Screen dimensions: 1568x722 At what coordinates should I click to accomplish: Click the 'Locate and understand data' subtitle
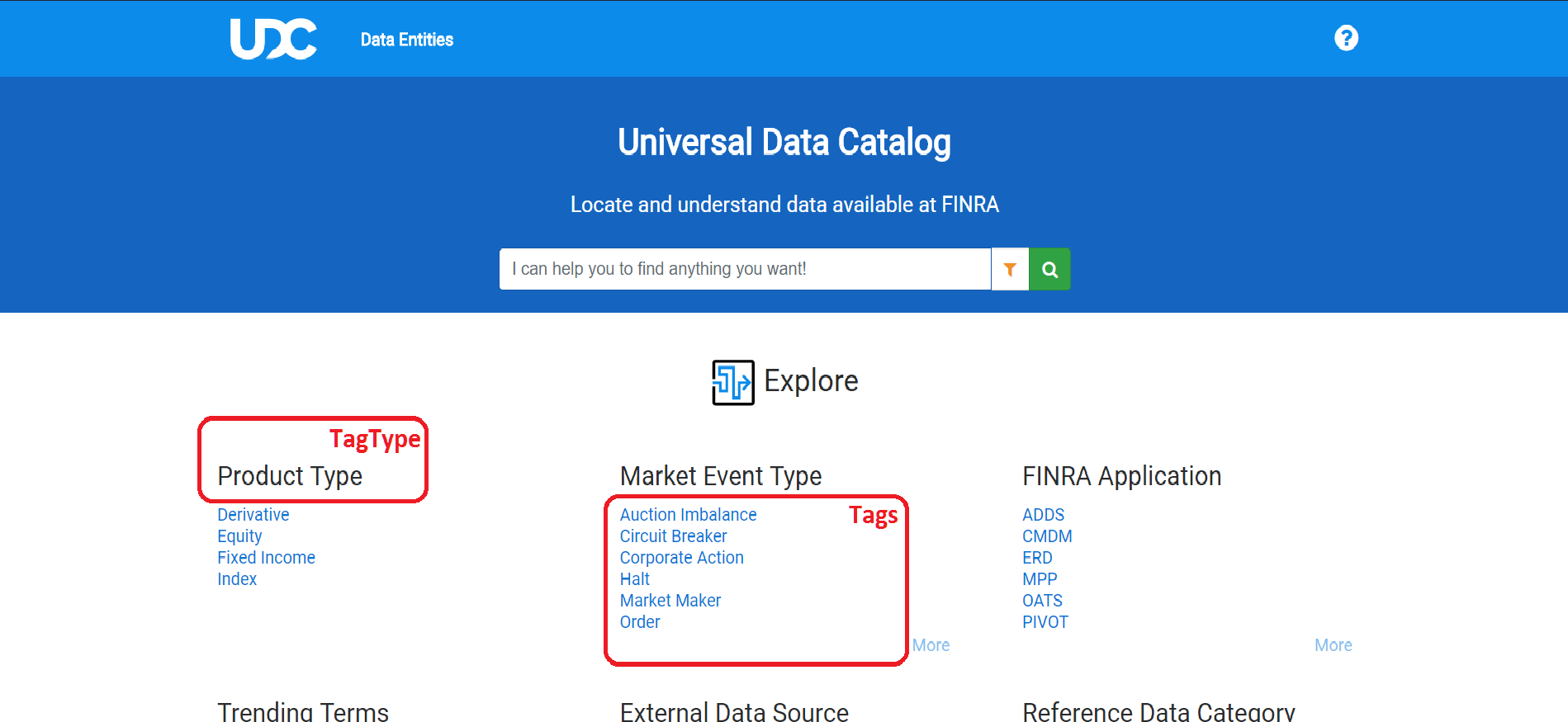[784, 205]
